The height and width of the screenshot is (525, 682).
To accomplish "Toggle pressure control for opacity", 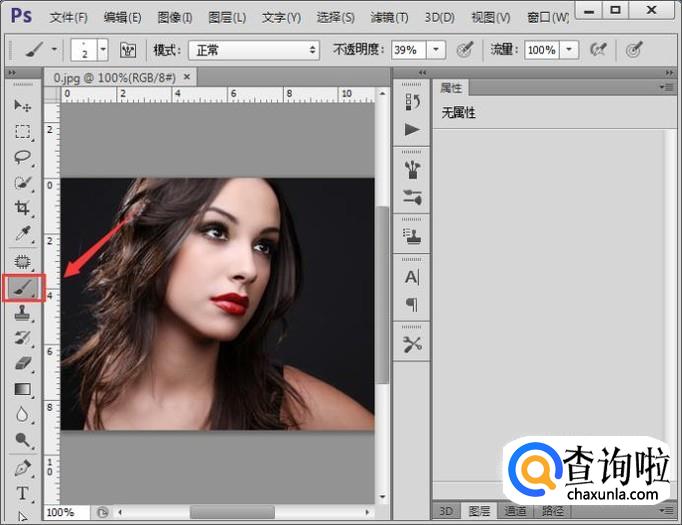I will coord(464,49).
